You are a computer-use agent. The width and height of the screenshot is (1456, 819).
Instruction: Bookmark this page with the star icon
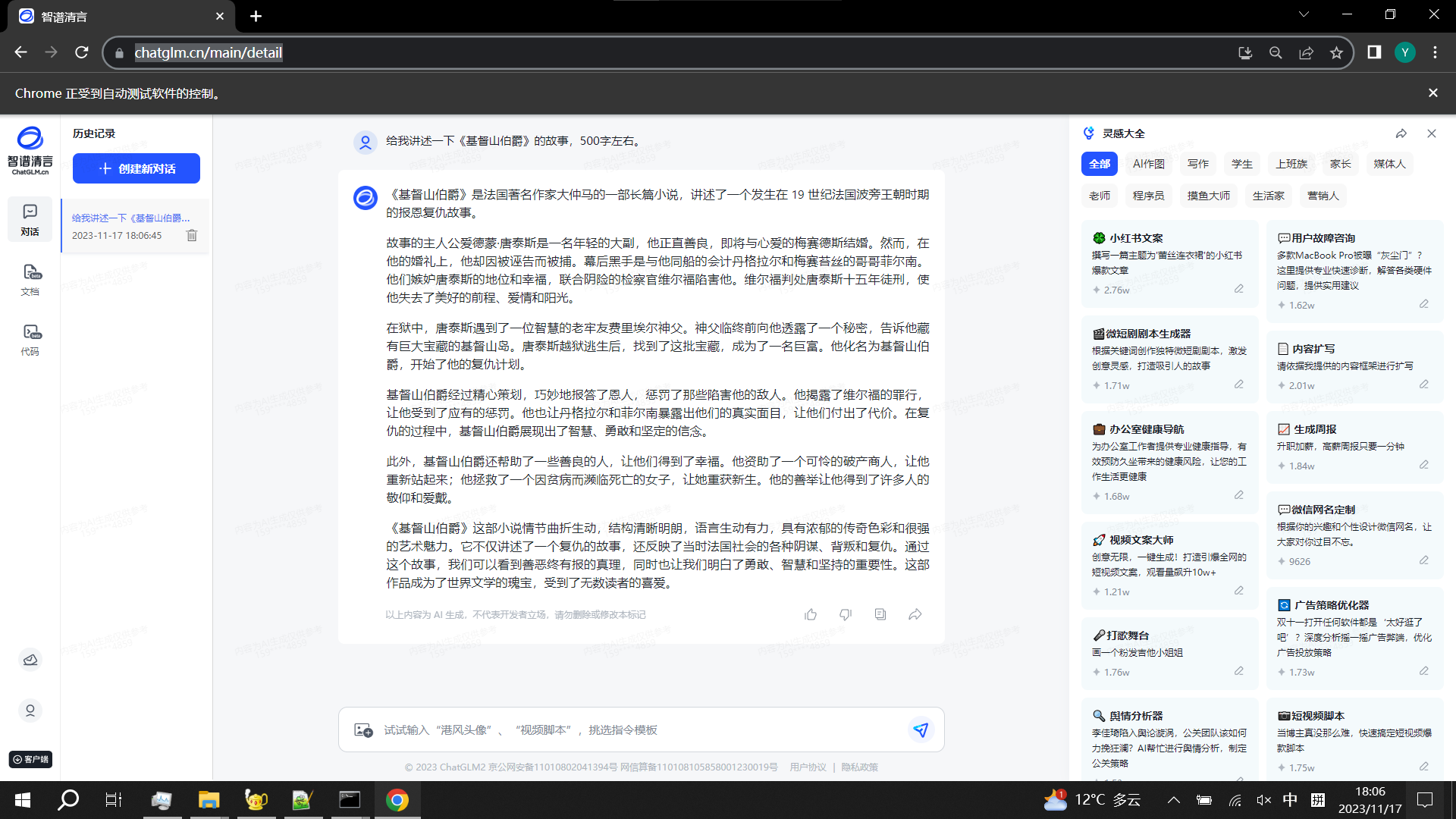pyautogui.click(x=1336, y=52)
